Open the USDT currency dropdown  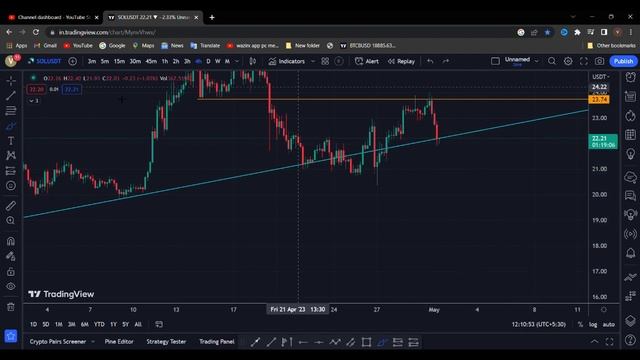(601, 77)
